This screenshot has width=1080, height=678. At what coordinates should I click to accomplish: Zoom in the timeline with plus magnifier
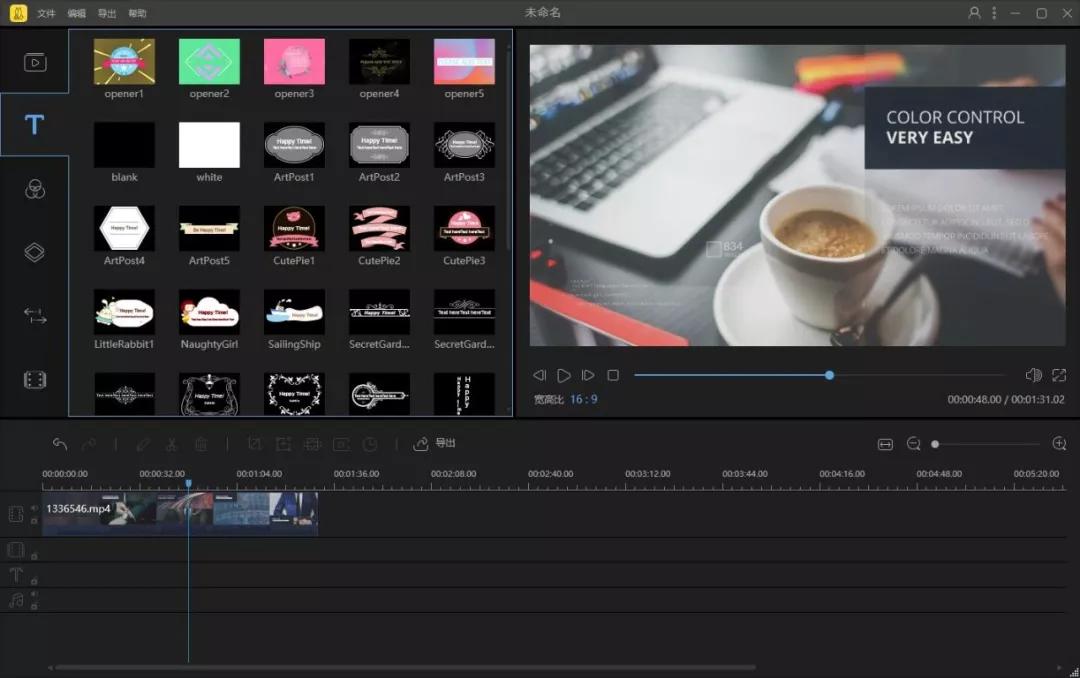(1059, 444)
